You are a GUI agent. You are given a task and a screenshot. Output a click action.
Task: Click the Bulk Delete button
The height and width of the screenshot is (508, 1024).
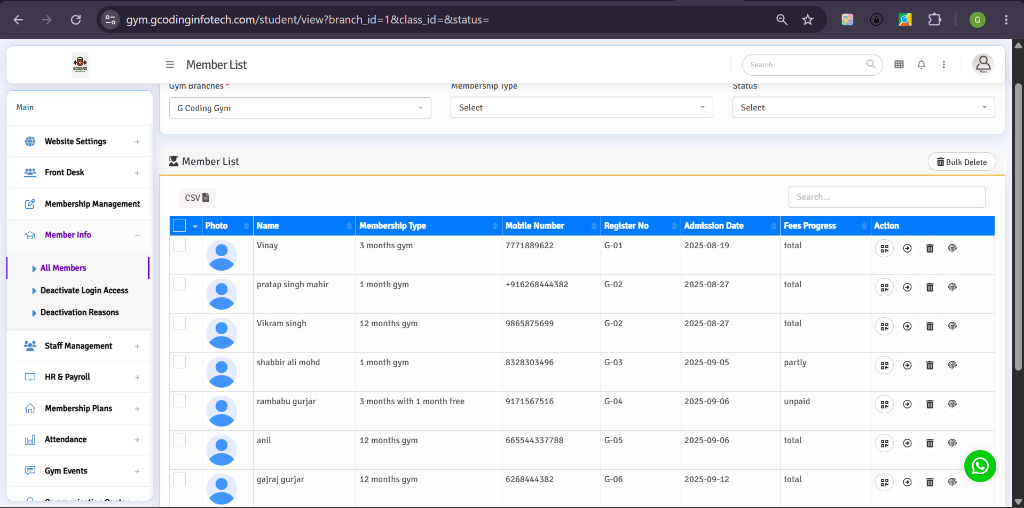tap(962, 162)
